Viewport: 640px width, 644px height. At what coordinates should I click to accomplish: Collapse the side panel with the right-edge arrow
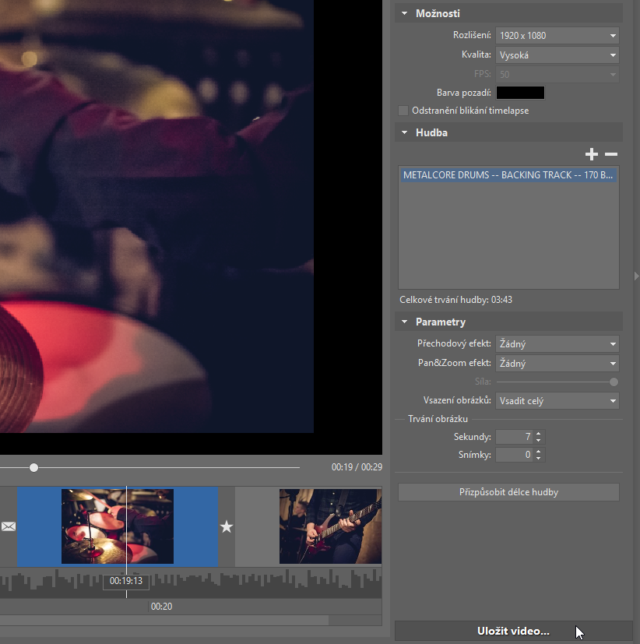click(636, 276)
